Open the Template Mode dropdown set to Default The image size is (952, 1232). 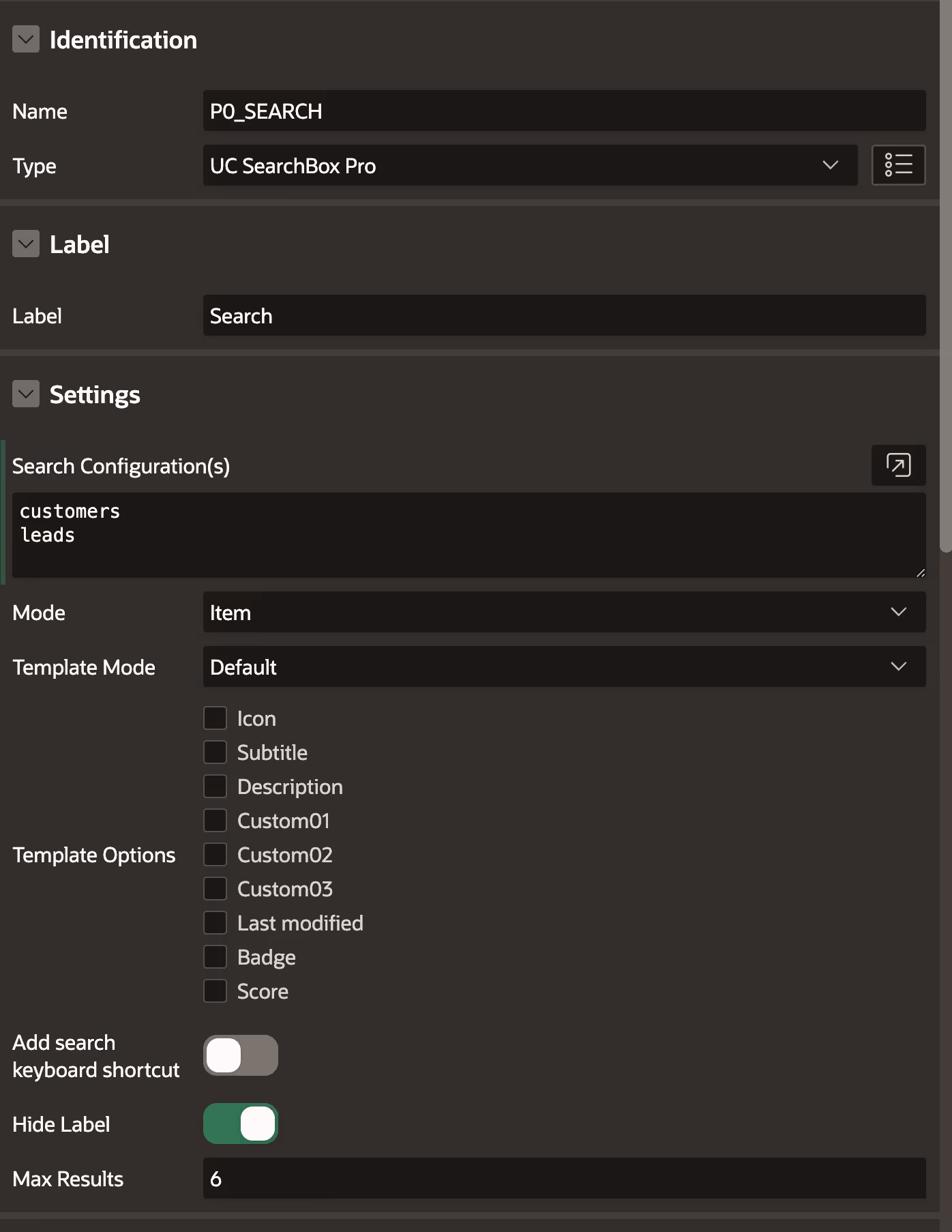coord(564,666)
